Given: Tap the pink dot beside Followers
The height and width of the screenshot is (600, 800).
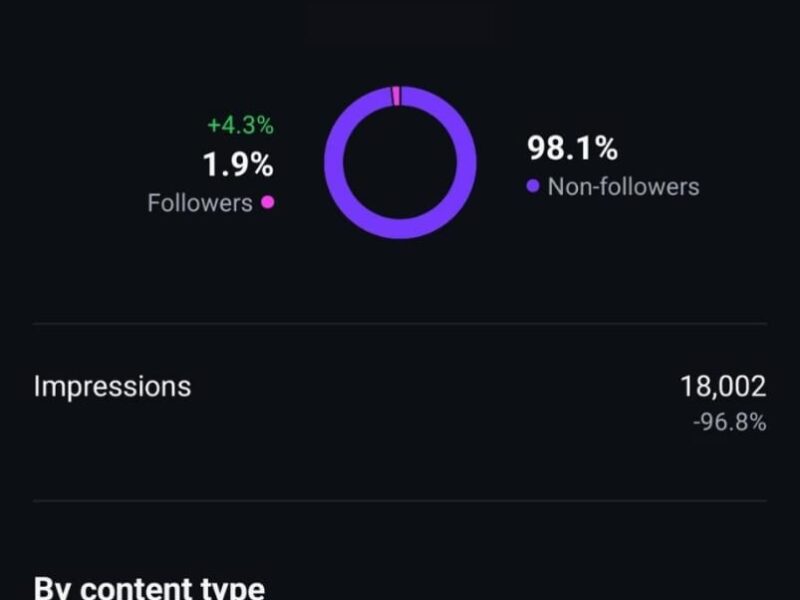Looking at the screenshot, I should 267,202.
